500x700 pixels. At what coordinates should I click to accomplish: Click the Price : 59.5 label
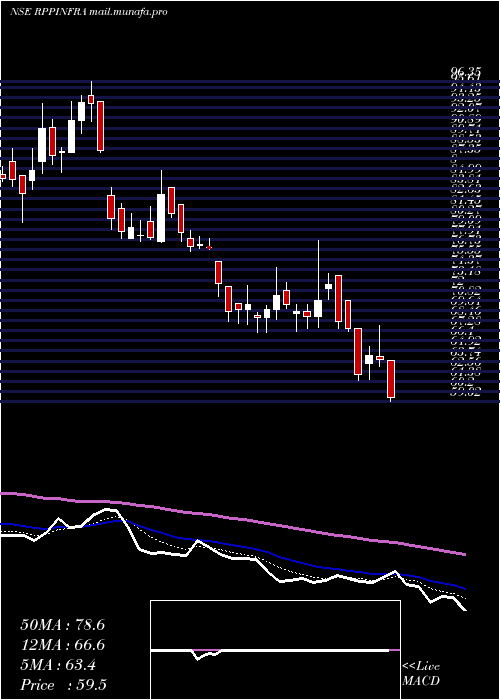tap(63, 685)
